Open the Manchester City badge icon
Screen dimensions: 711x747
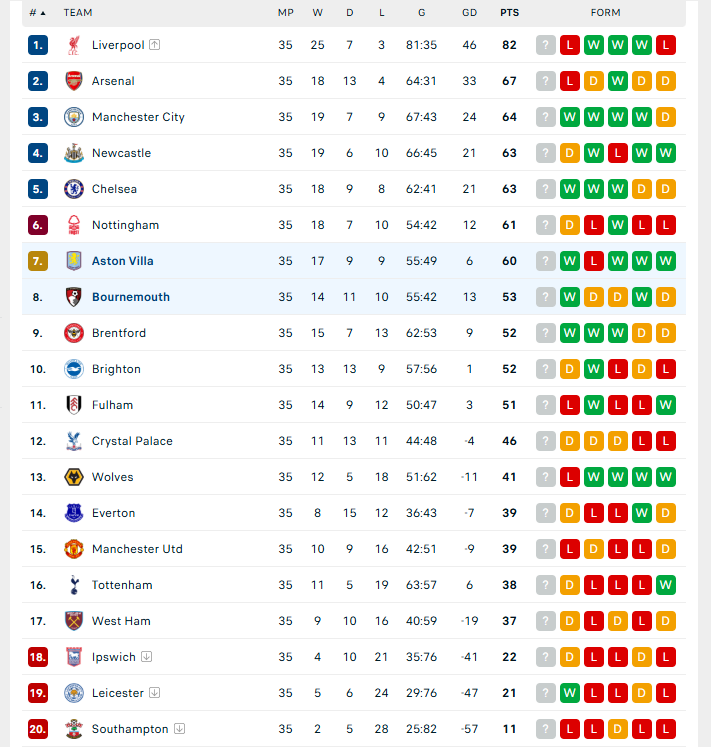[74, 117]
